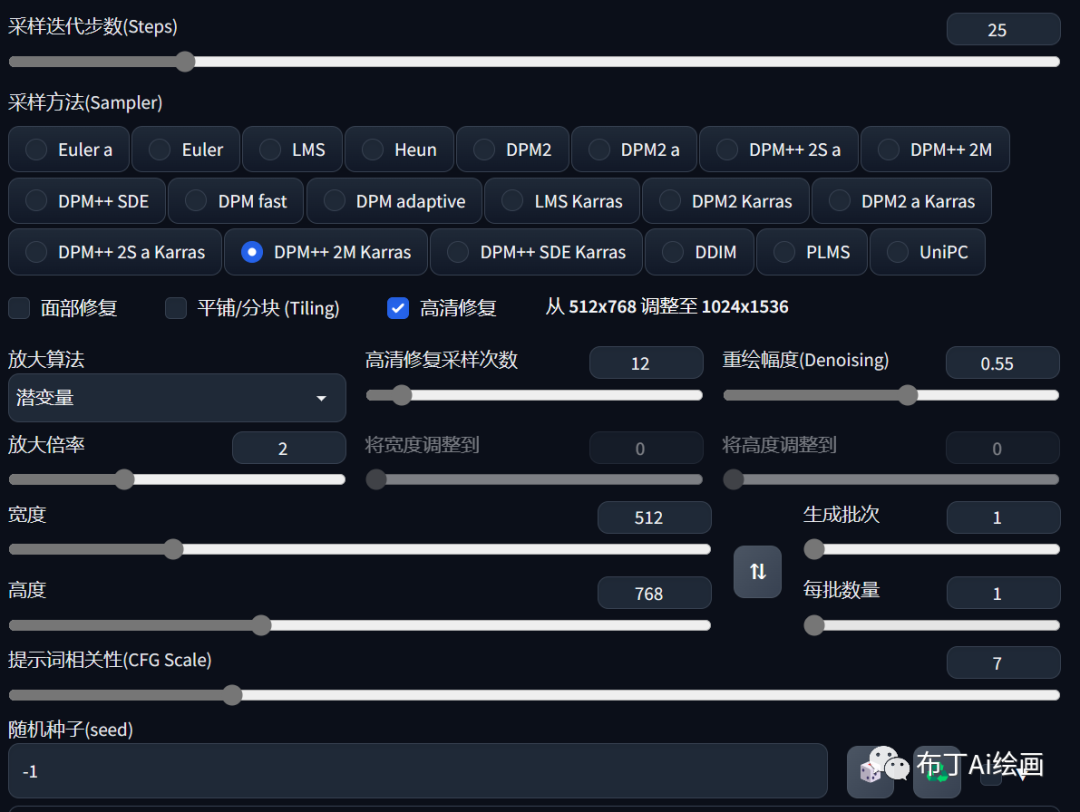The height and width of the screenshot is (812, 1080).
Task: Choose the DPM++ SDE Karras sampler
Action: click(536, 252)
